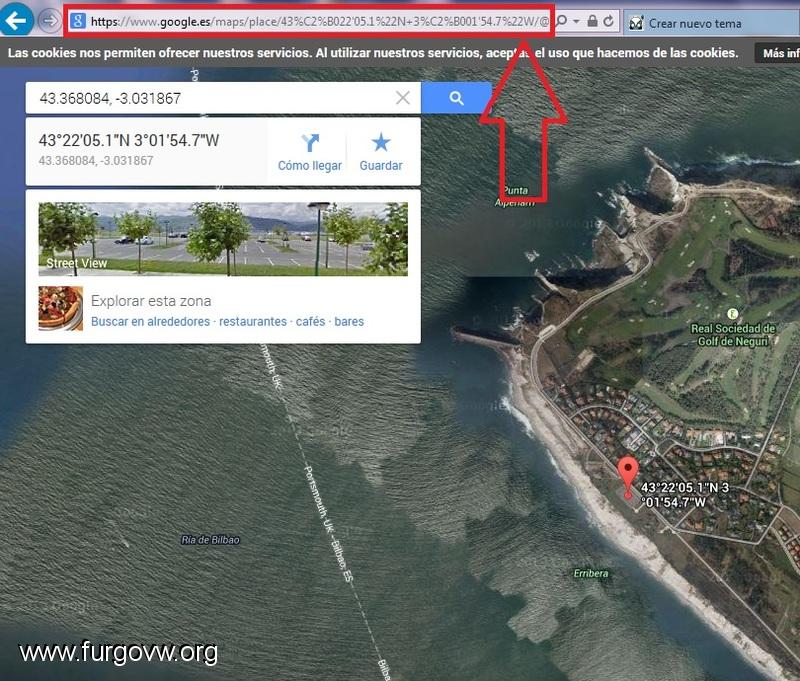
Task: Open the address bar dropdown arrow
Action: point(577,21)
